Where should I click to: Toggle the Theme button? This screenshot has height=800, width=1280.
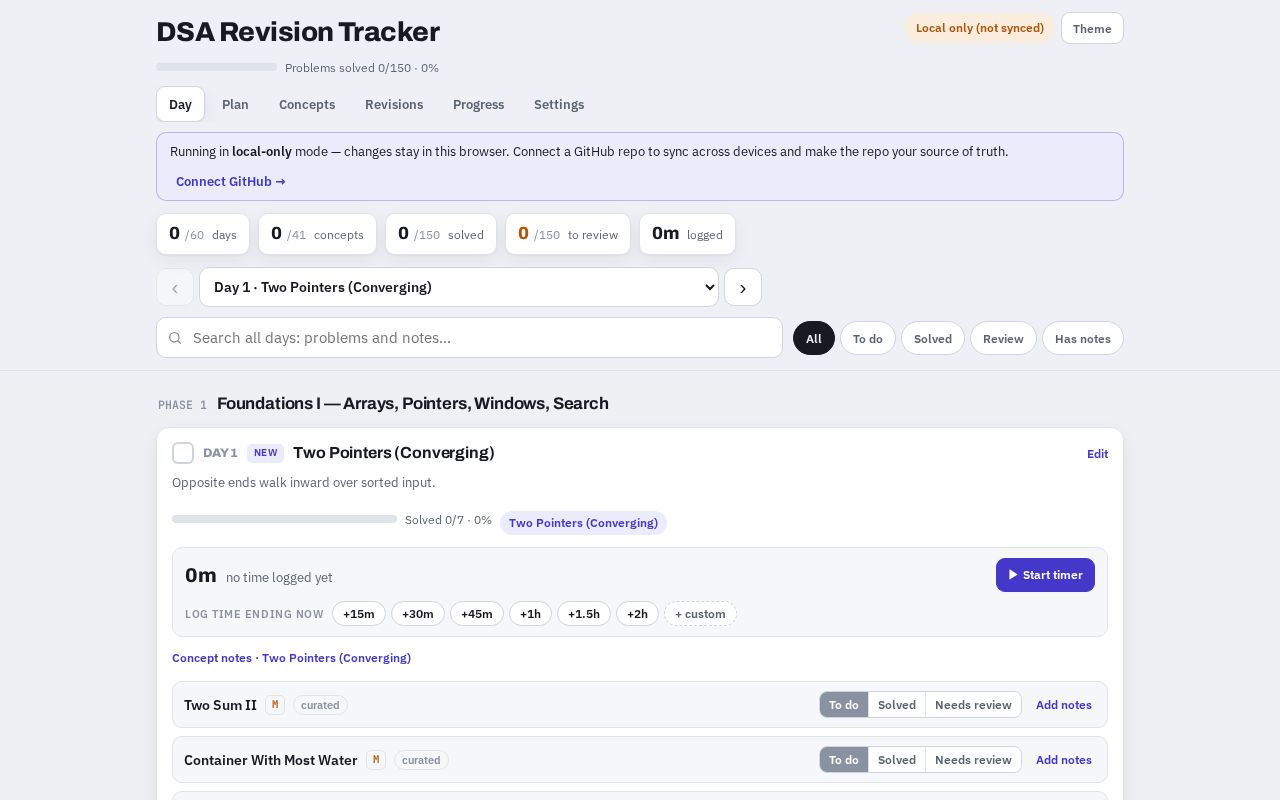pos(1092,28)
